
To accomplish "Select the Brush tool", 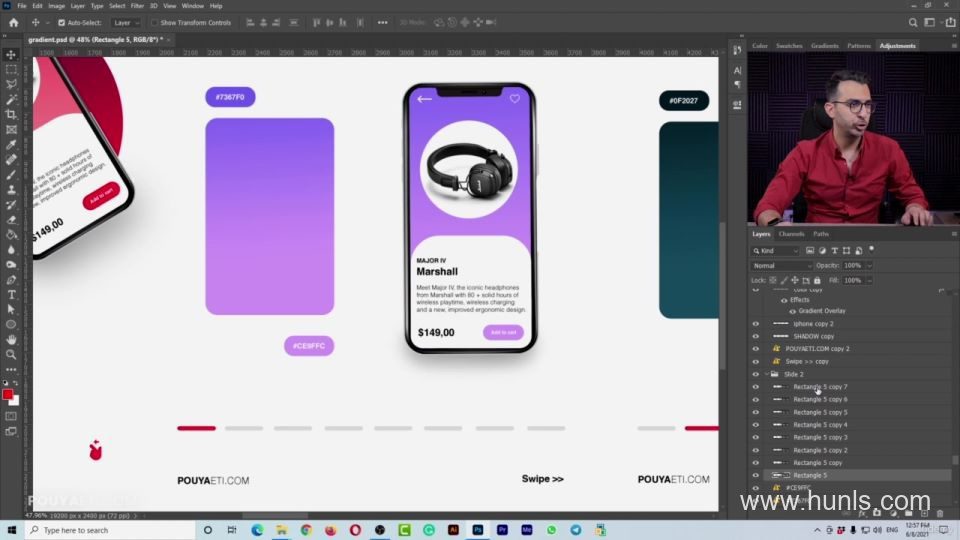I will pos(11,174).
